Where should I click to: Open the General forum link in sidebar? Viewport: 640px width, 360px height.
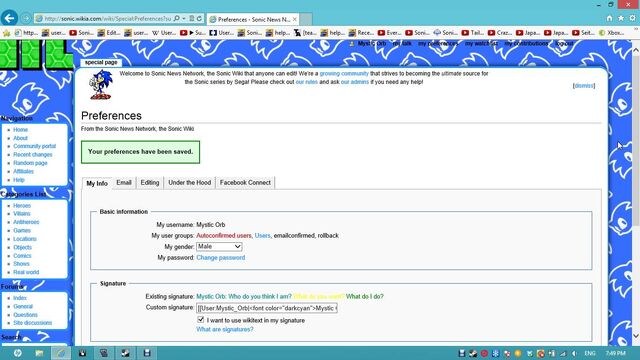click(x=23, y=306)
